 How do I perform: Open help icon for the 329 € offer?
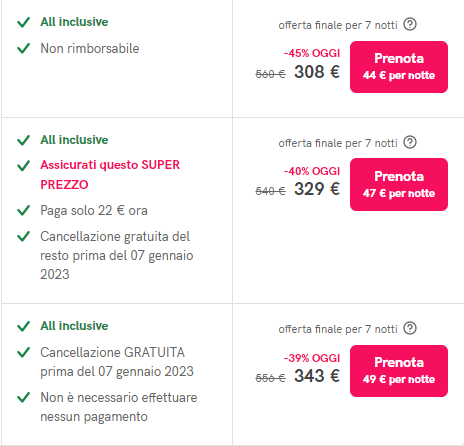click(410, 142)
